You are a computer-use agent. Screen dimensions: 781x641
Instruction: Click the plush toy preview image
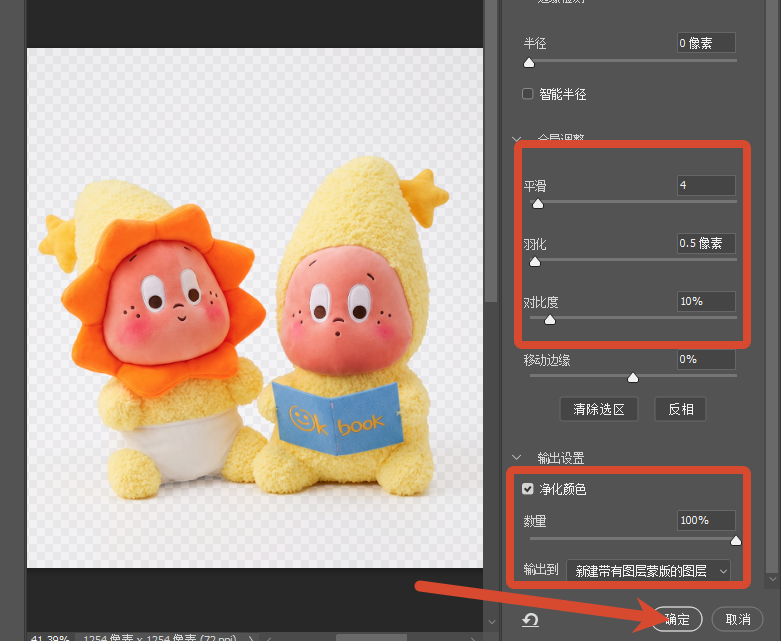coord(255,308)
